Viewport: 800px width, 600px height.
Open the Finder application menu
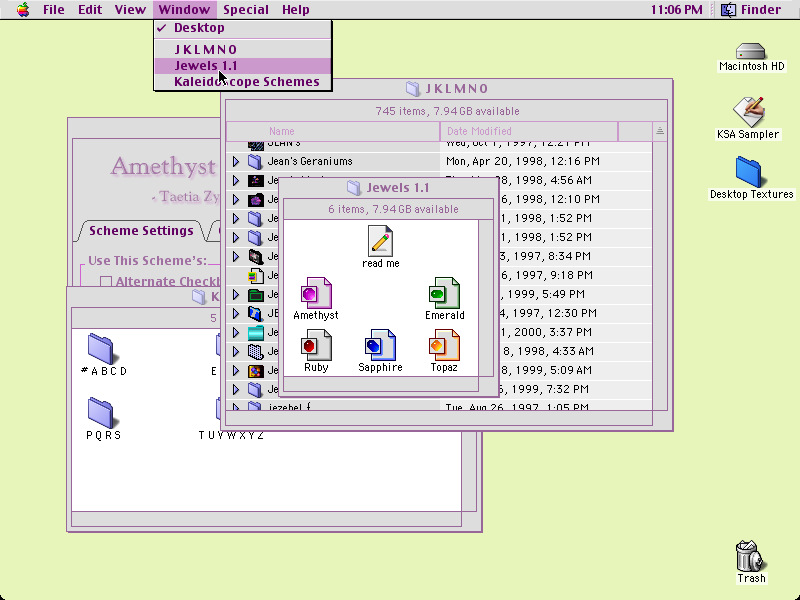click(752, 10)
